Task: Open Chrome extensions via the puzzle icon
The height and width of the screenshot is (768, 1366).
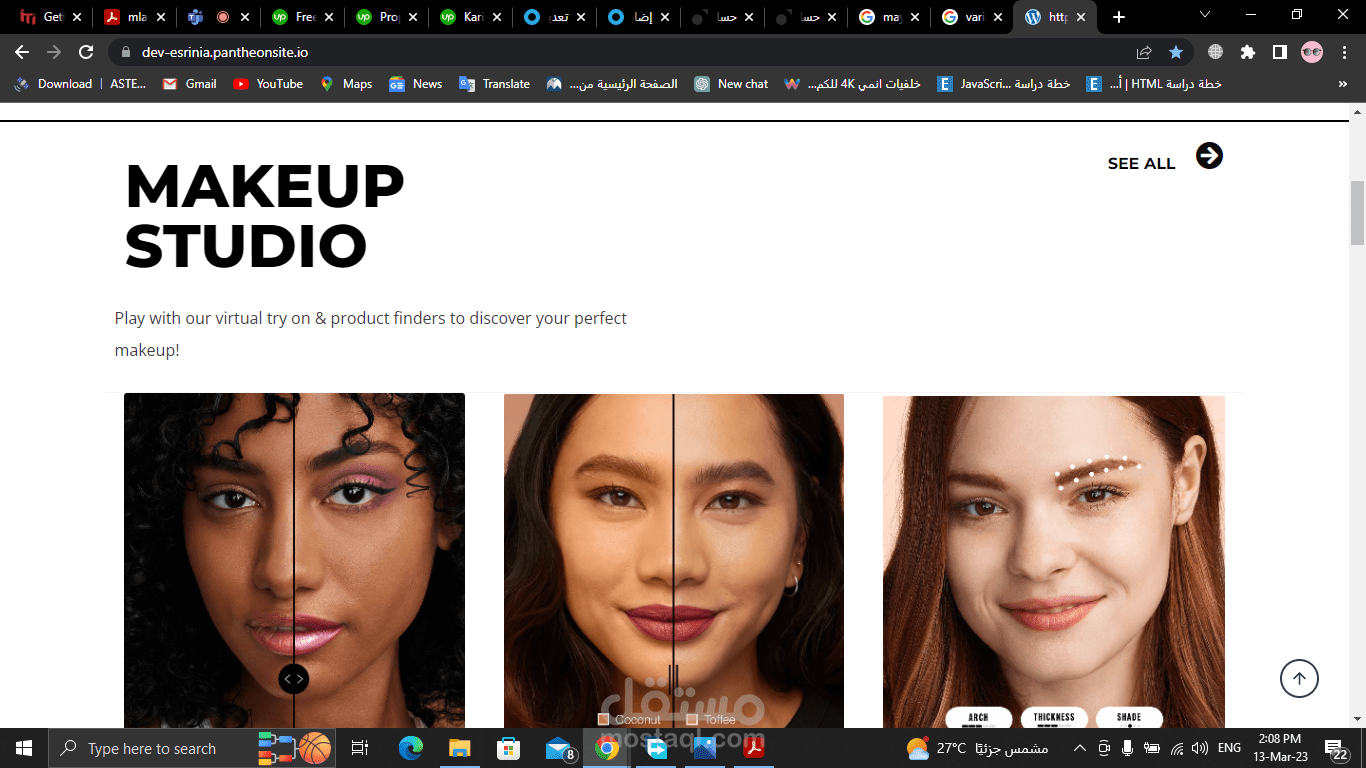Action: (1247, 51)
